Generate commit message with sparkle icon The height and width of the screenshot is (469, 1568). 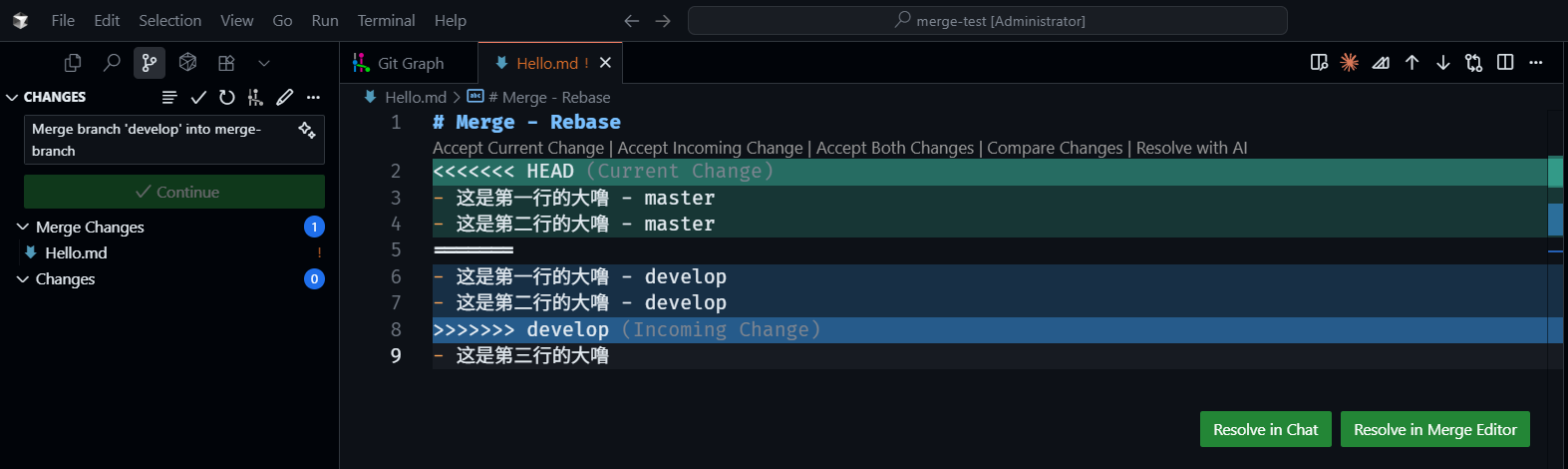click(307, 130)
